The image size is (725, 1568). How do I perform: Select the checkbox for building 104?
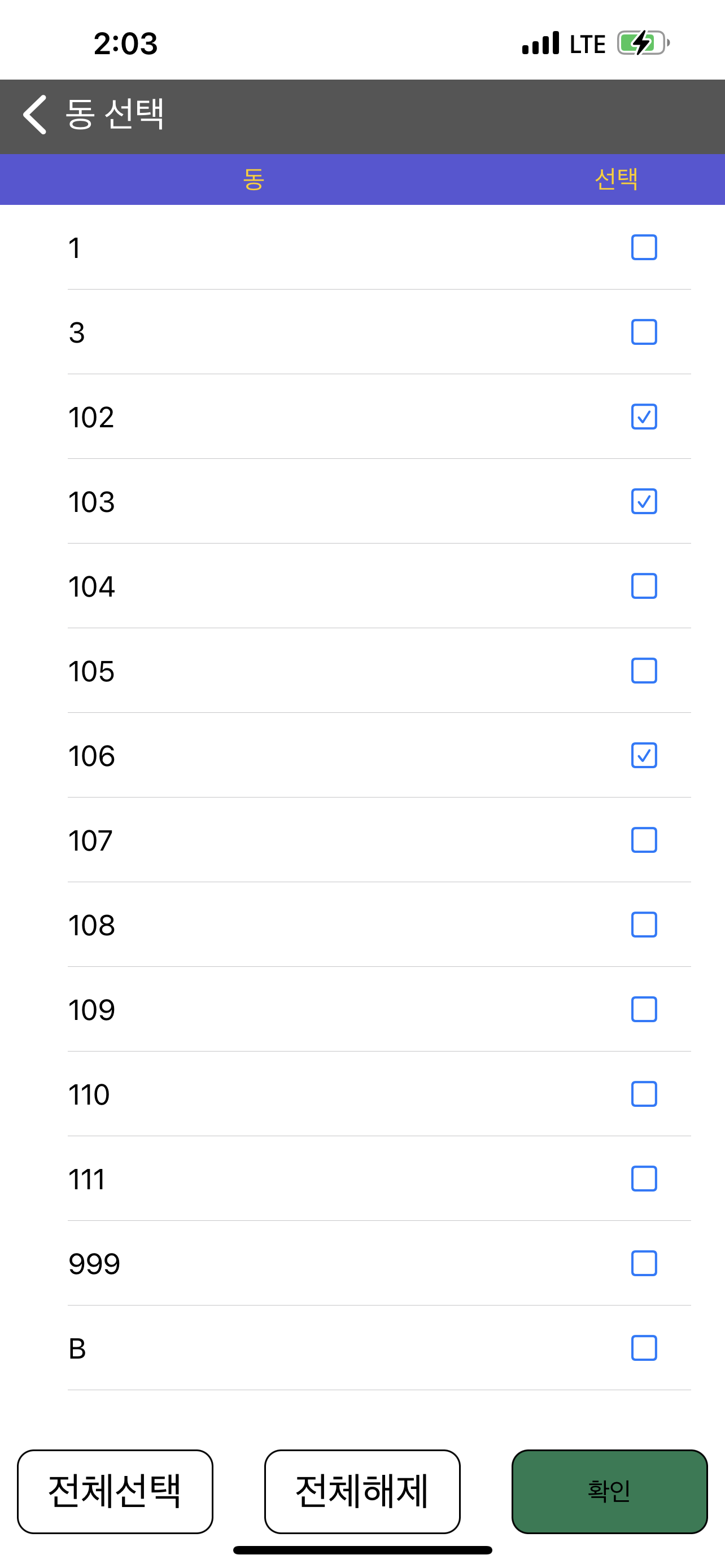[644, 586]
